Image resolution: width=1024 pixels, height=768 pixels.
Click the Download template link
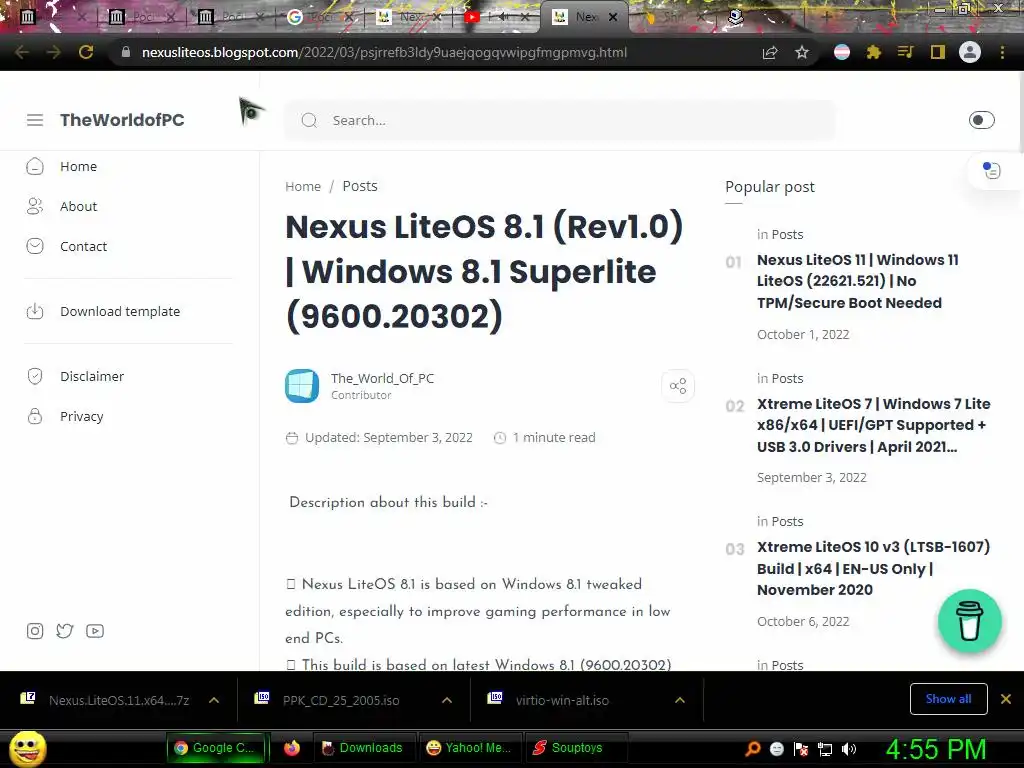pyautogui.click(x=120, y=312)
